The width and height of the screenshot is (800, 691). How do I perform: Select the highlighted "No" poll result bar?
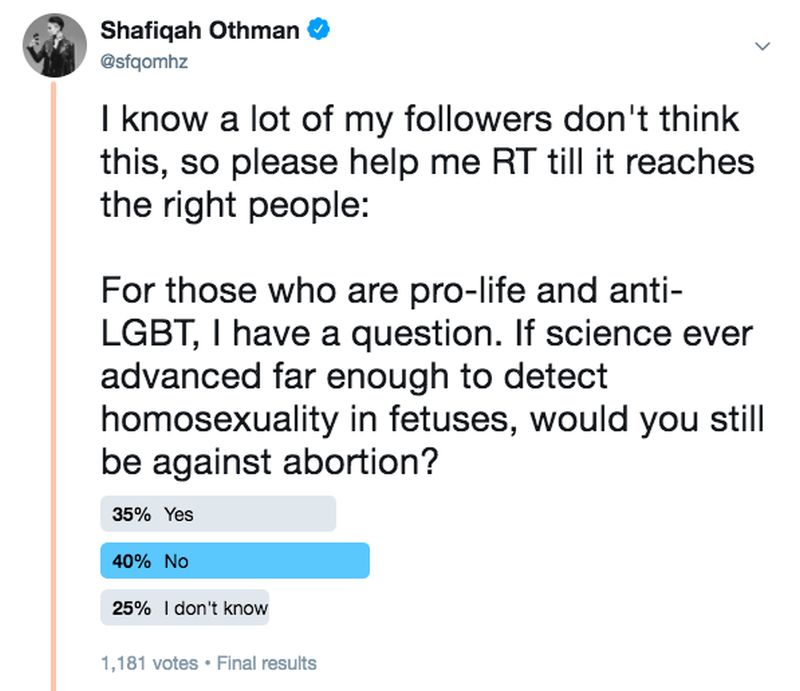235,561
